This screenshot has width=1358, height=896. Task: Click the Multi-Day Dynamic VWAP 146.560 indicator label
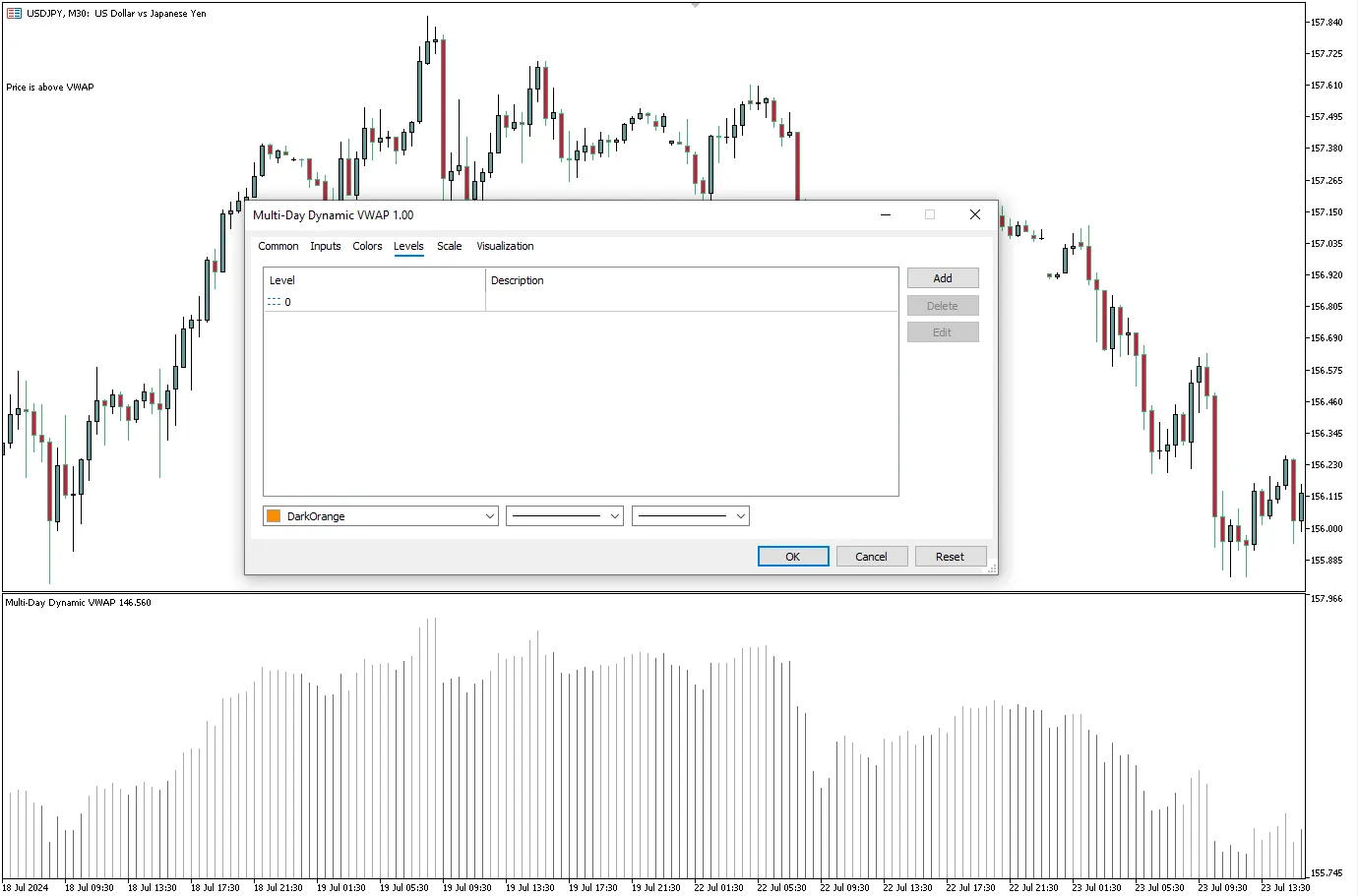(x=79, y=603)
